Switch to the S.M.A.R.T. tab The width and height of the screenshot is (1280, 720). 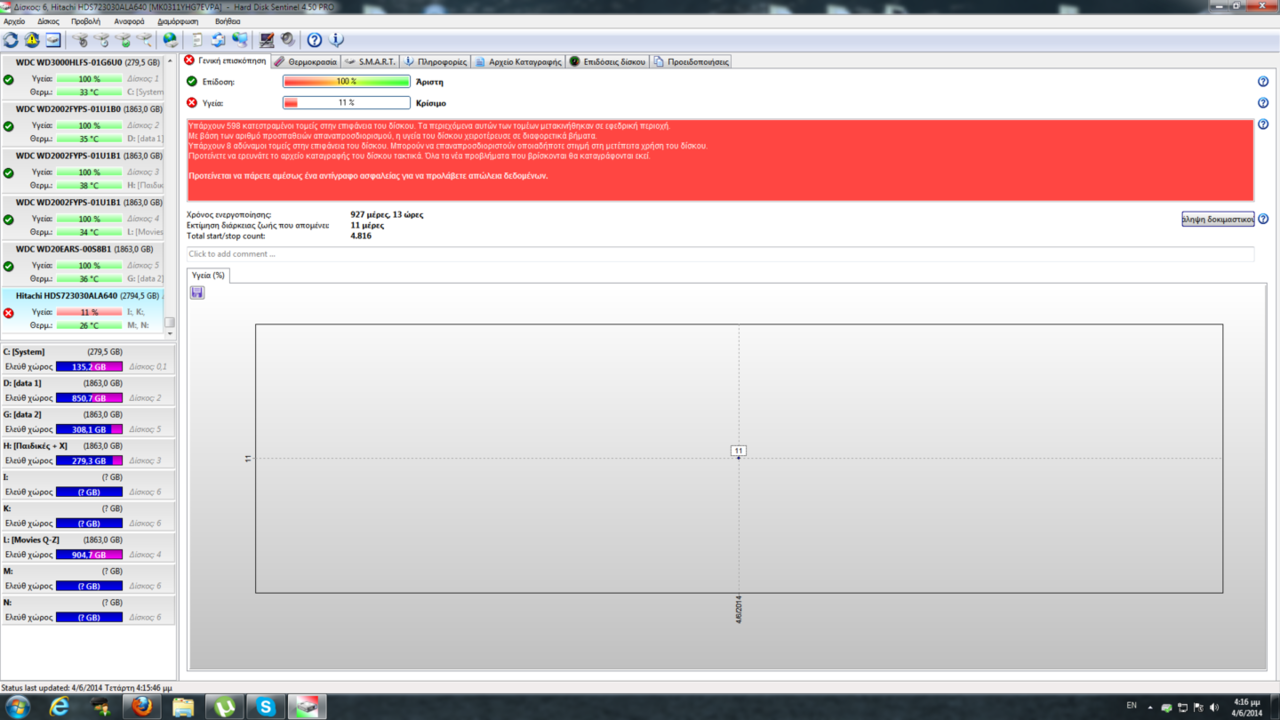[370, 62]
